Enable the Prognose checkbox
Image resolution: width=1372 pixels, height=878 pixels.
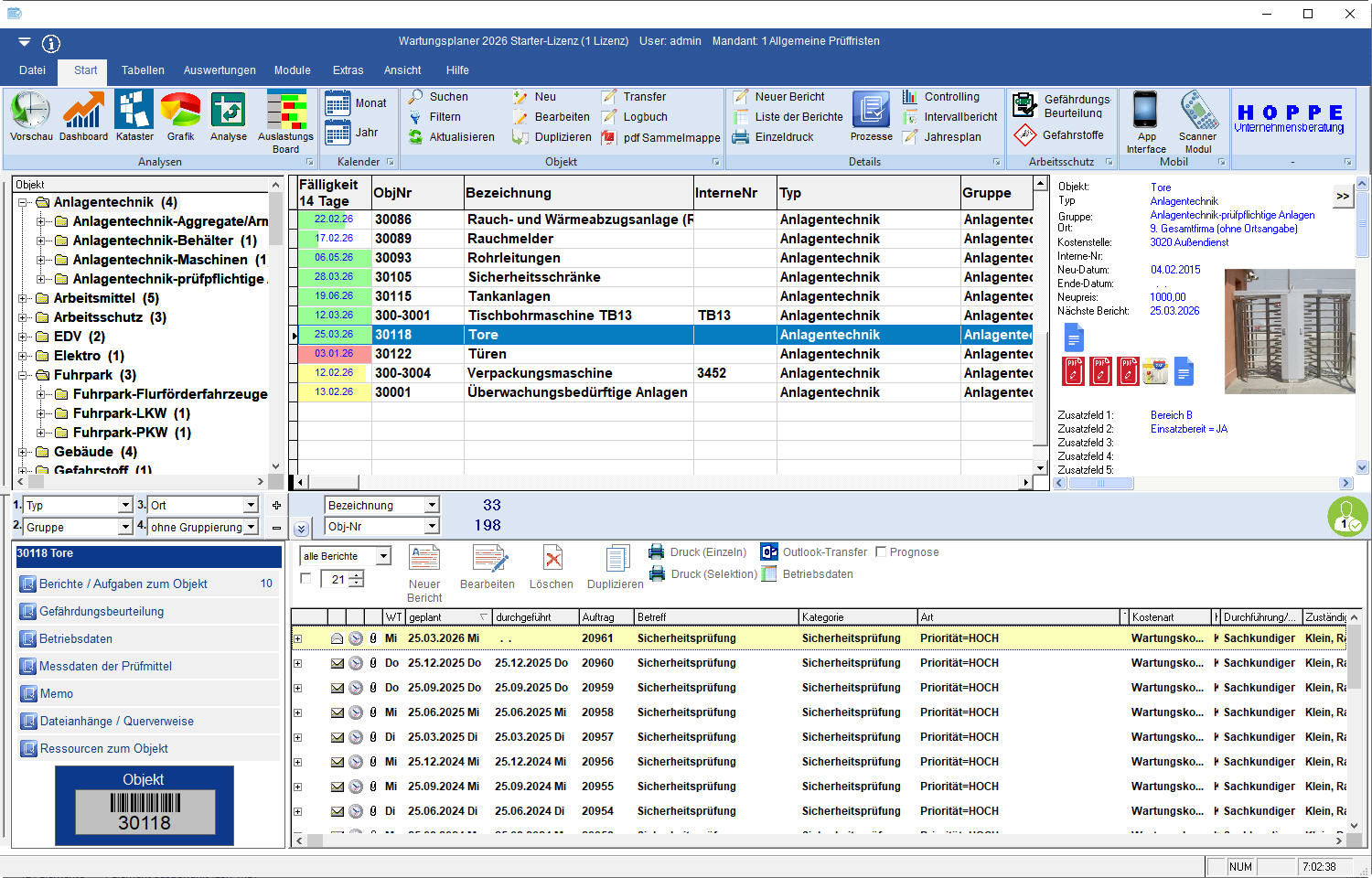pos(881,552)
